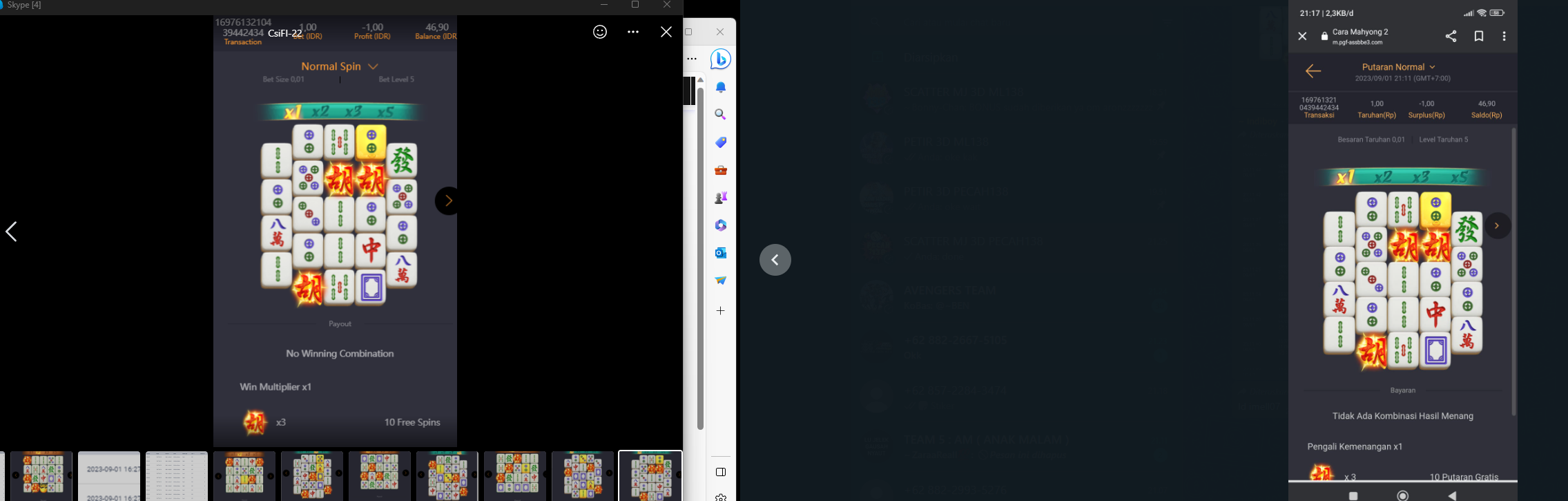Tap the orange back arrow on phone game history
Screen dimensions: 1568x501
pos(1313,71)
